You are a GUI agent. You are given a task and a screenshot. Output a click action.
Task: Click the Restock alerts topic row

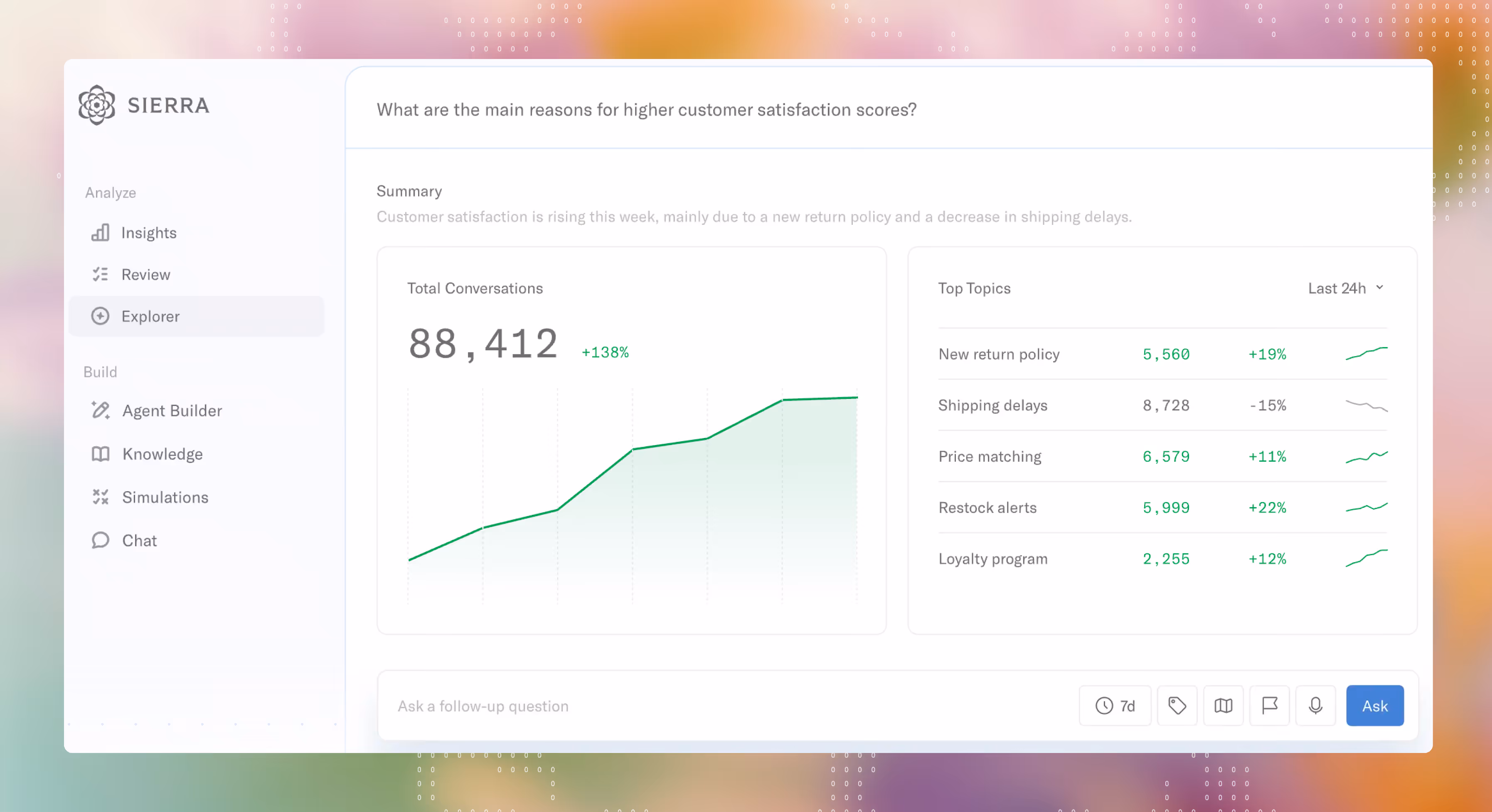coord(1162,507)
